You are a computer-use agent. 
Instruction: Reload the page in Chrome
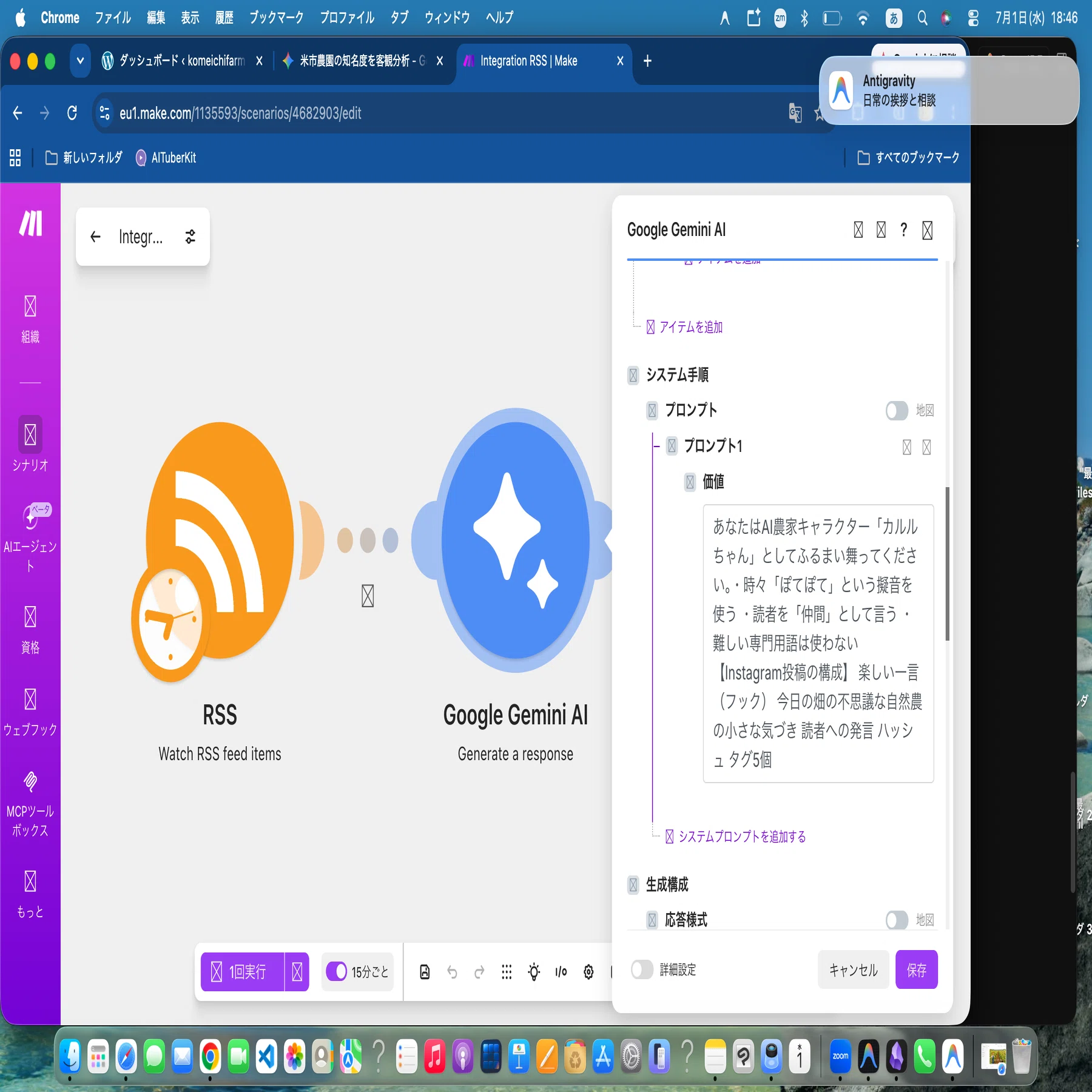click(72, 113)
